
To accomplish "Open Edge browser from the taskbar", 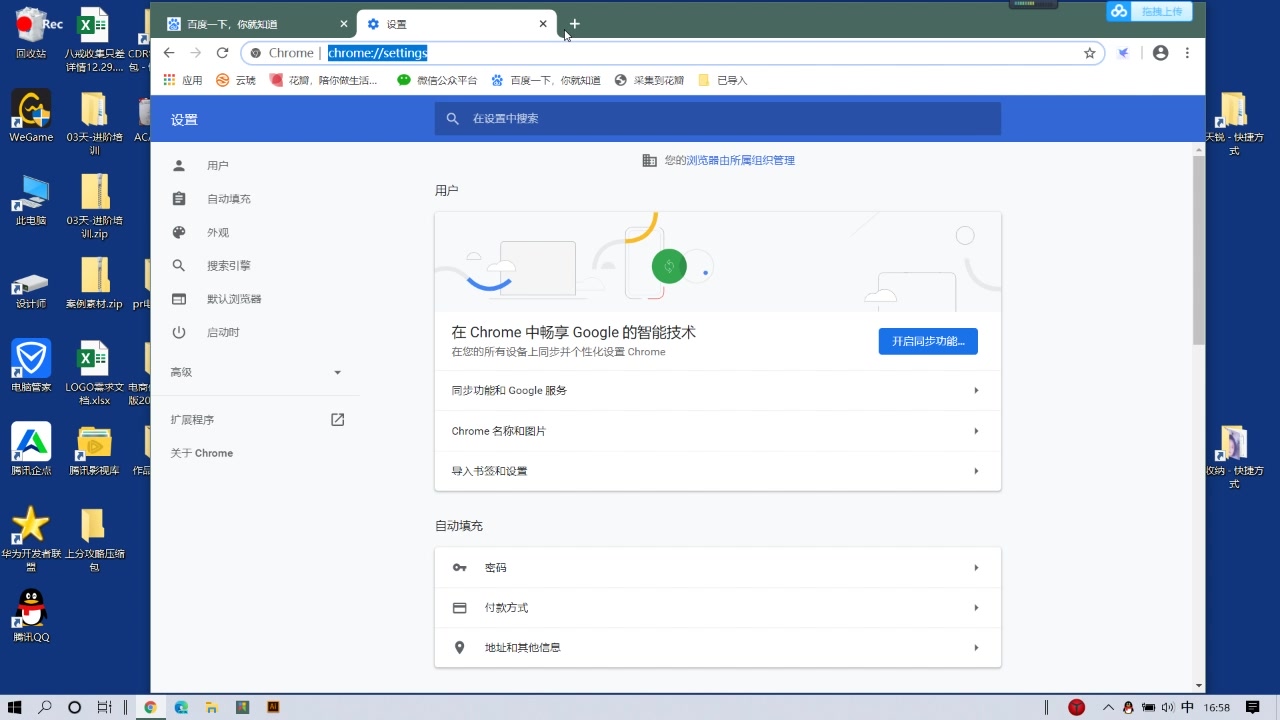I will (181, 707).
